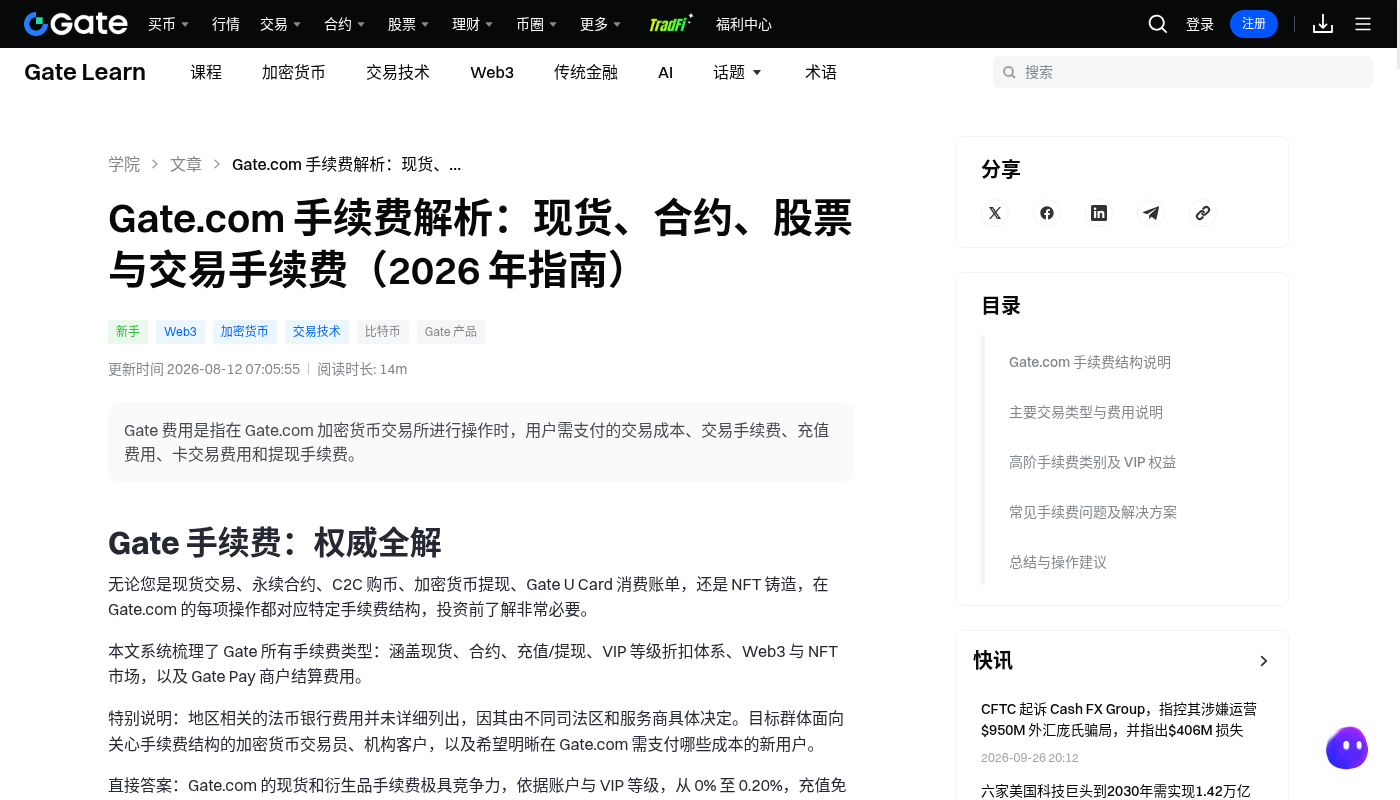Click the 比特币 tag
This screenshot has height=800, width=1400.
(383, 331)
